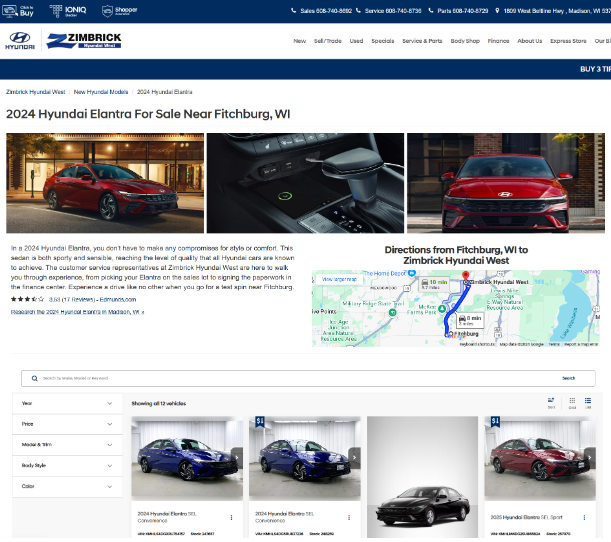Open the Used vehicles menu

tap(356, 41)
